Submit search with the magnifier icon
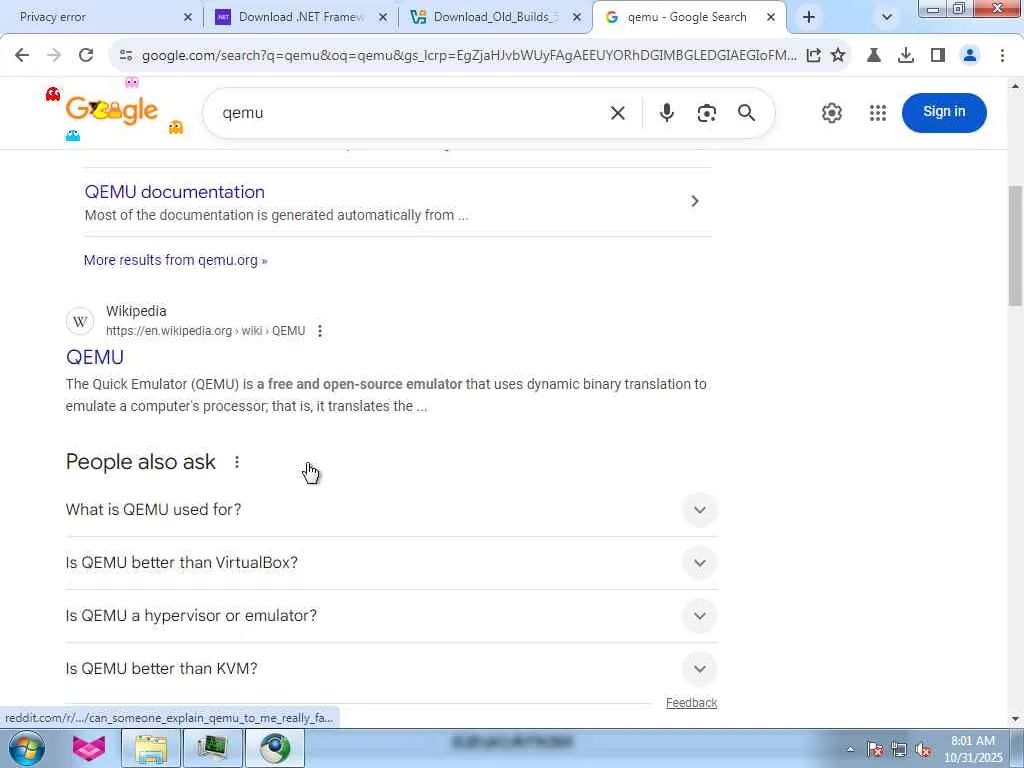The width and height of the screenshot is (1024, 768). [x=746, y=113]
